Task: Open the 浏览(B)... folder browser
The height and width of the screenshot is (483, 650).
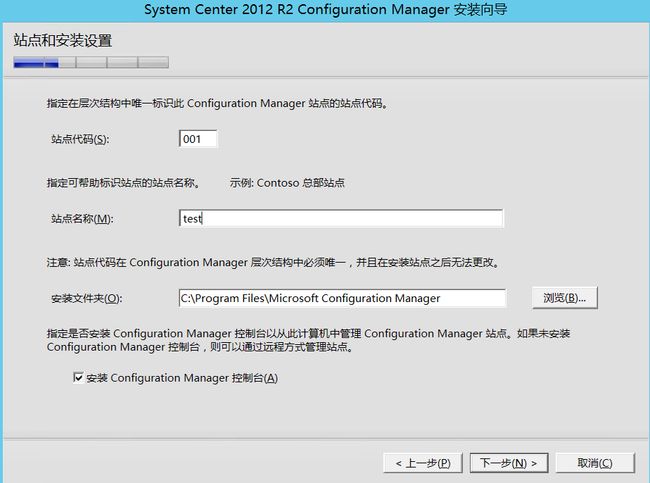Action: 565,298
